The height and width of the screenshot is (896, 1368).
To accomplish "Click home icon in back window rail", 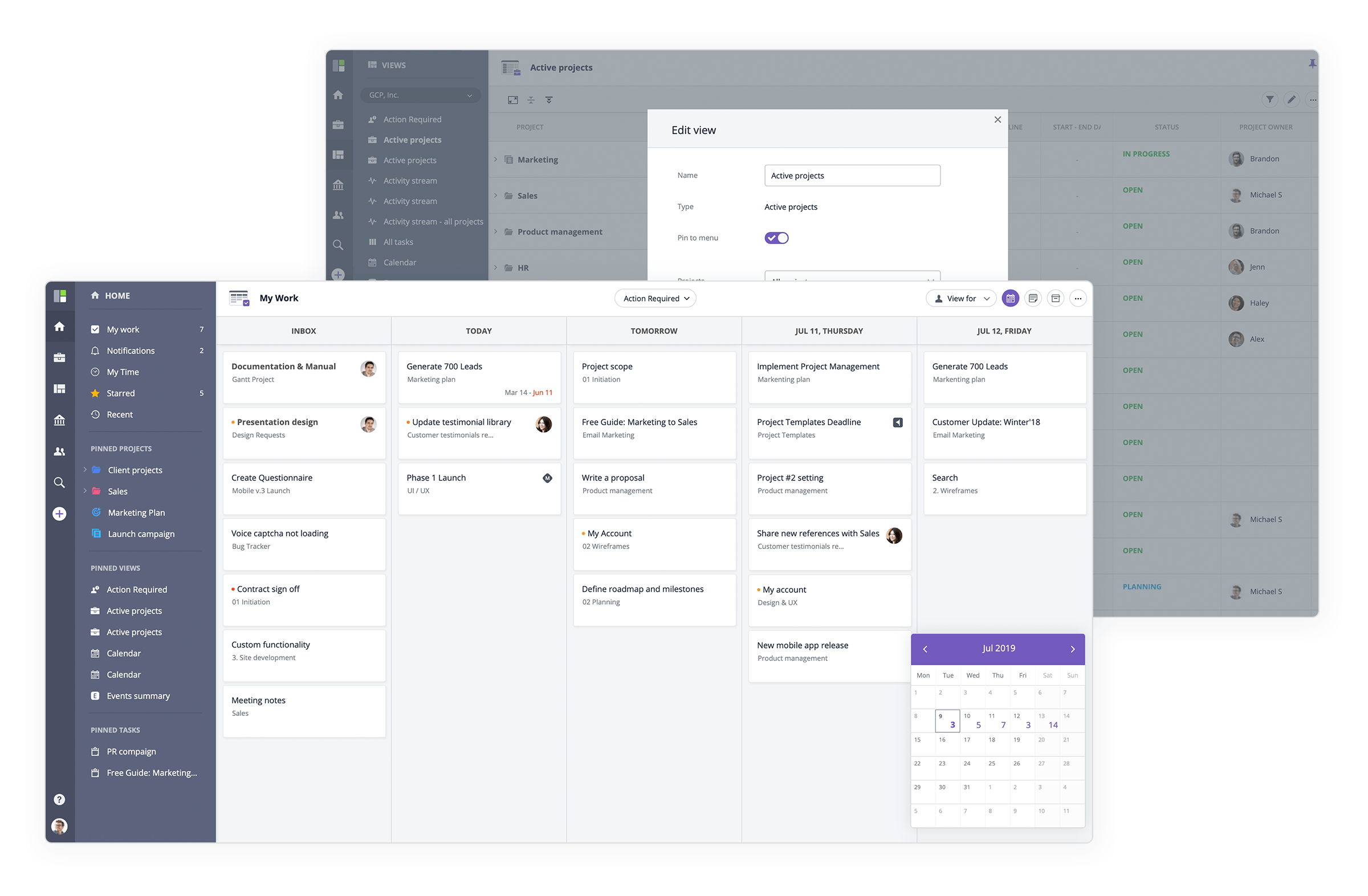I will click(338, 95).
